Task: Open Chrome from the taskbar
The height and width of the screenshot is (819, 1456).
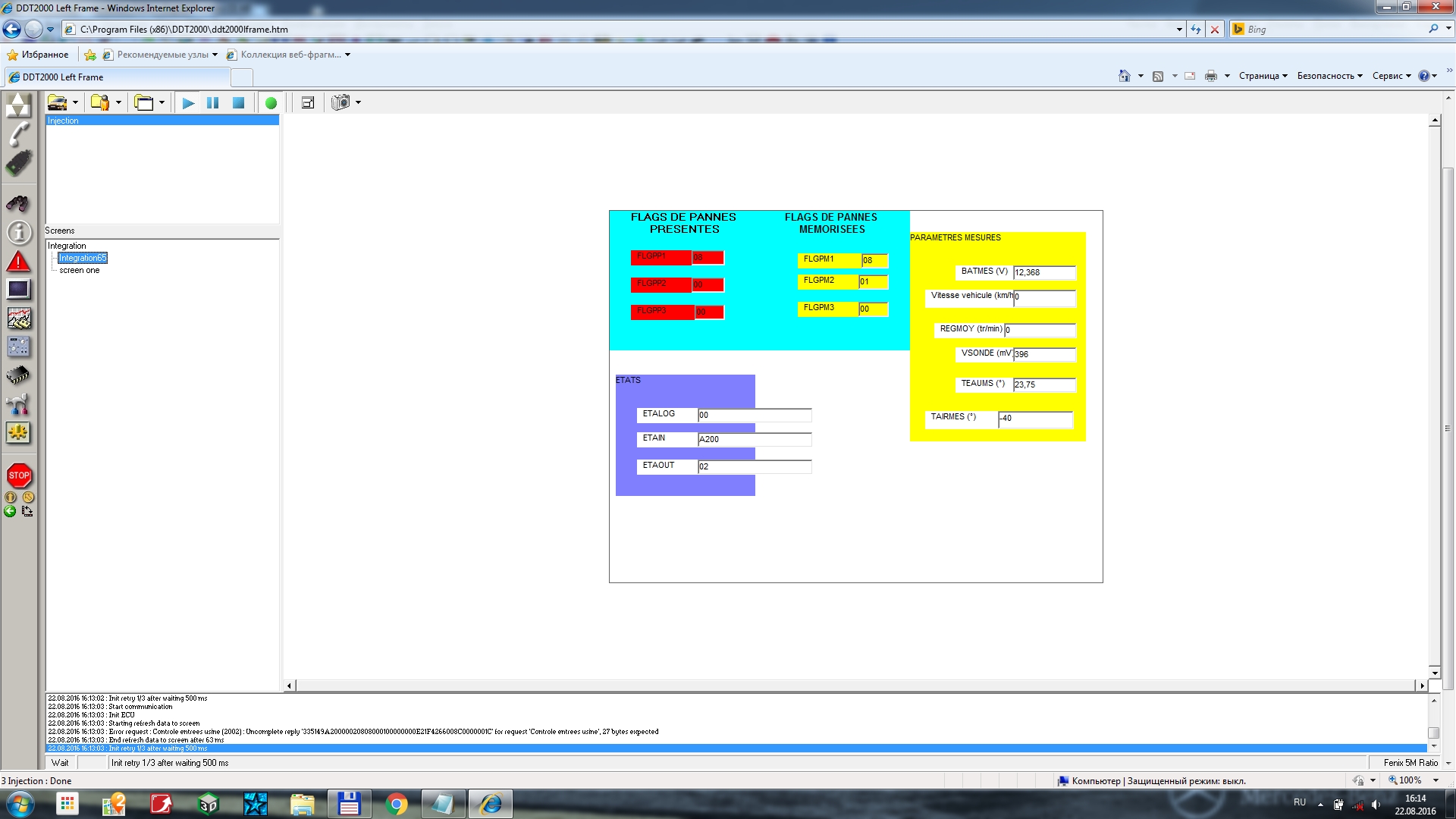Action: click(396, 804)
